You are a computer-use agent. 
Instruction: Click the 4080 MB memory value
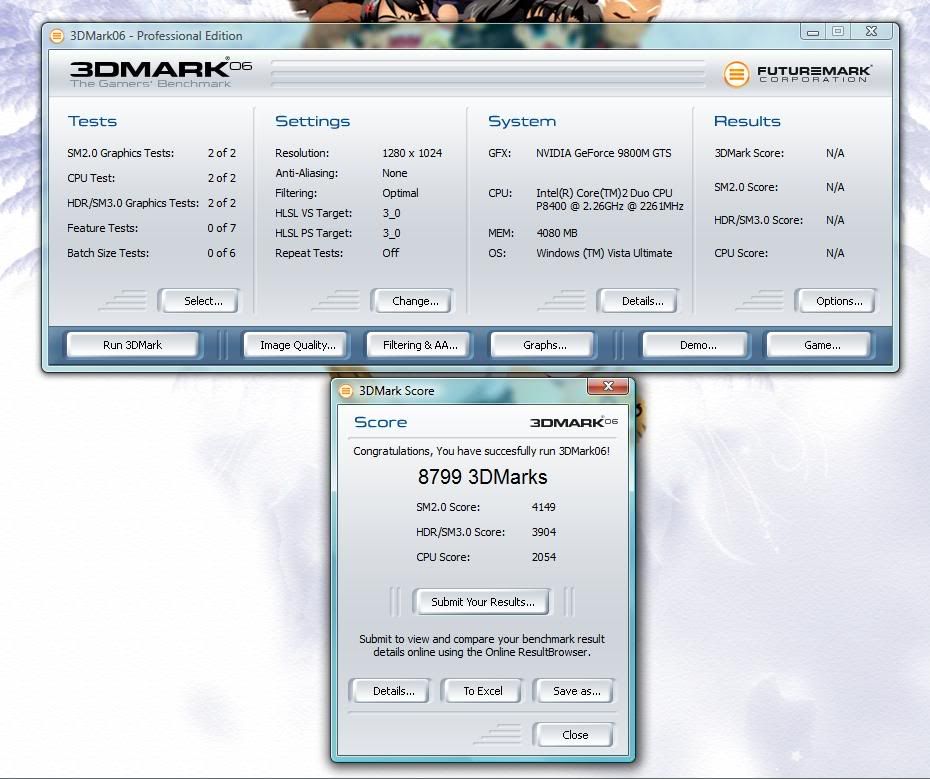pyautogui.click(x=556, y=233)
